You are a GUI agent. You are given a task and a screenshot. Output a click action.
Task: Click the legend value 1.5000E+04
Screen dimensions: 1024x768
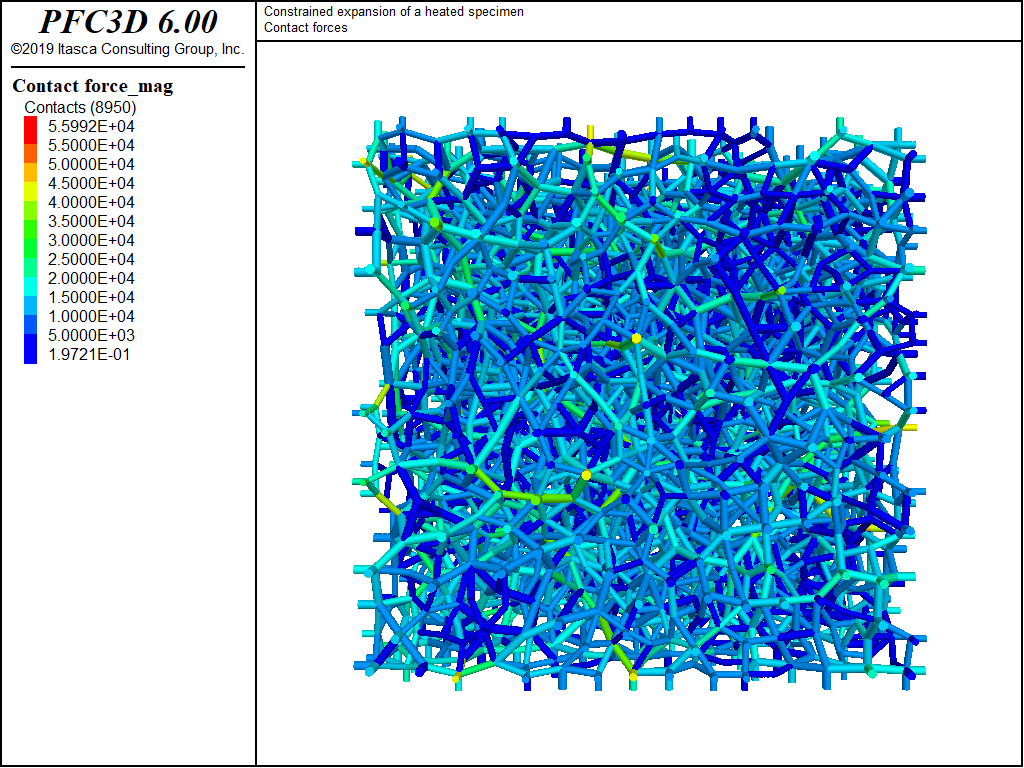point(91,297)
